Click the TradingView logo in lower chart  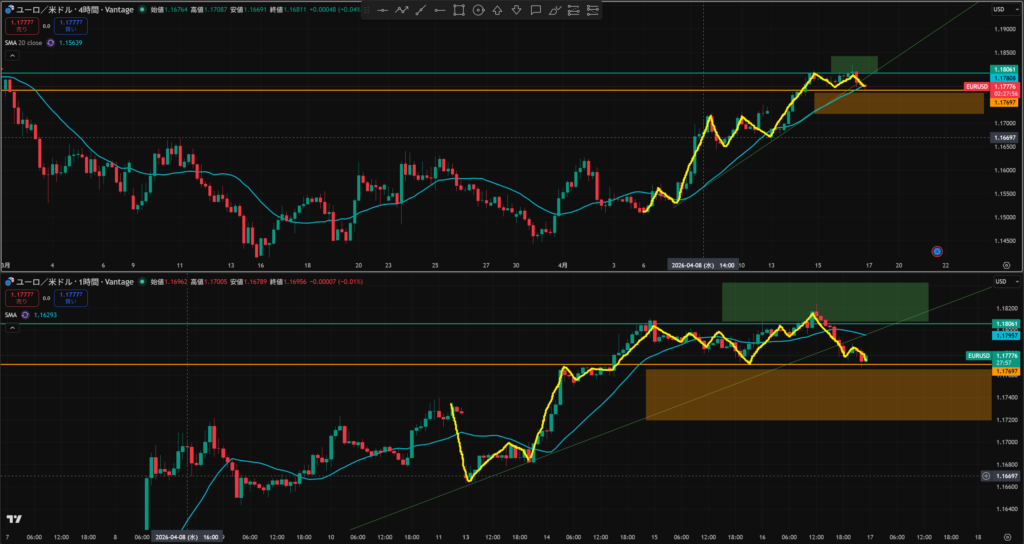[14, 519]
